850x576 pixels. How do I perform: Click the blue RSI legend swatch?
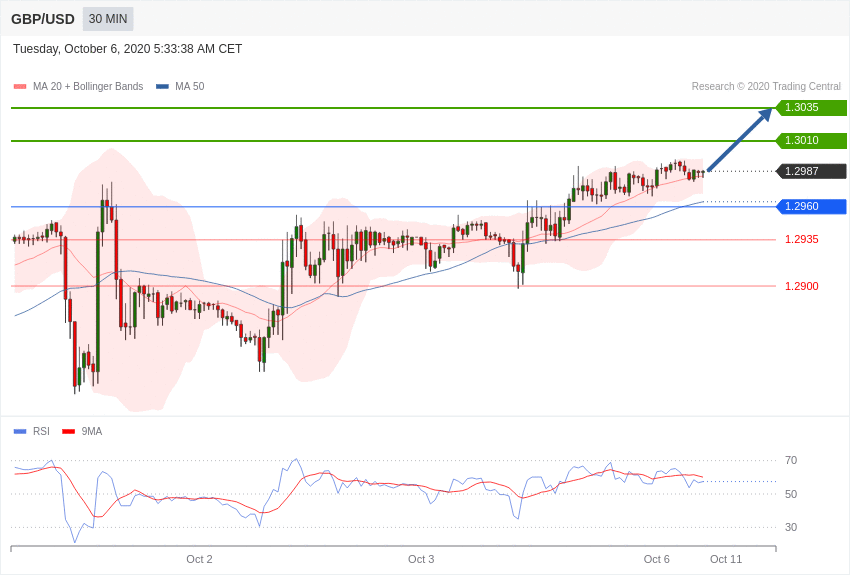(20, 431)
